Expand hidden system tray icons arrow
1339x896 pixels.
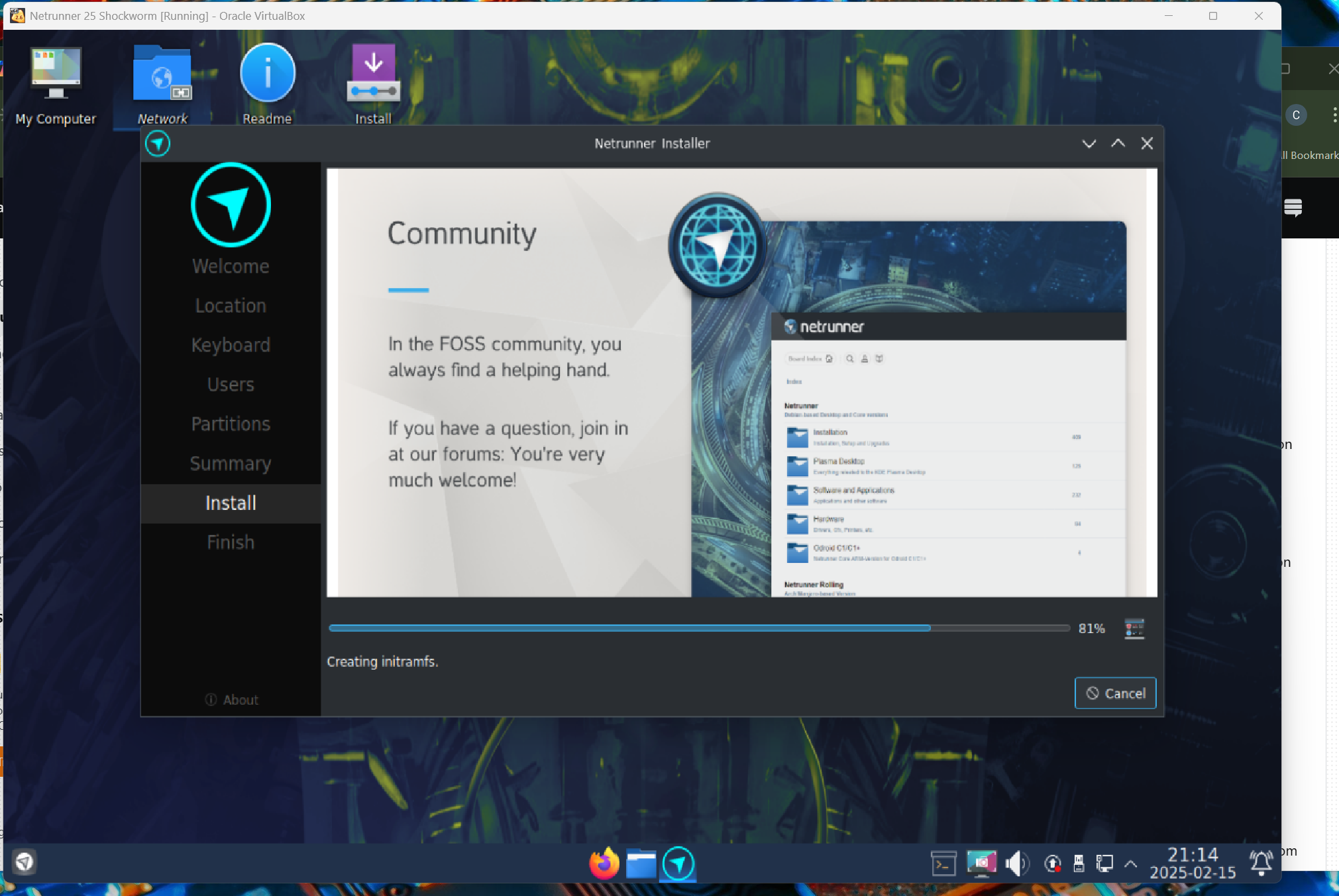(x=1131, y=863)
